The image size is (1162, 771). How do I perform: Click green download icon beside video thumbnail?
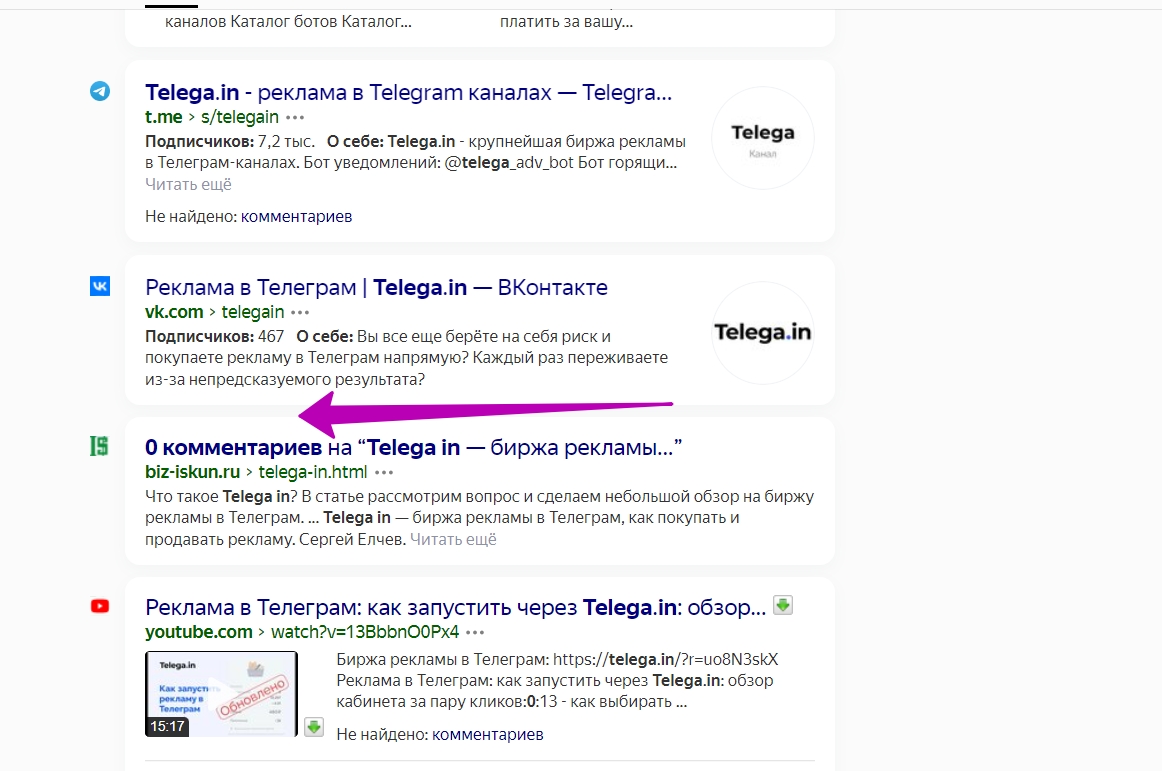tap(314, 727)
